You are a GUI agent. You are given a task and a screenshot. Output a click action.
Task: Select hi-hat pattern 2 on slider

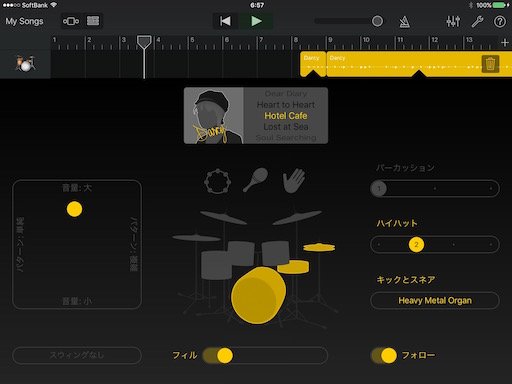(x=416, y=245)
